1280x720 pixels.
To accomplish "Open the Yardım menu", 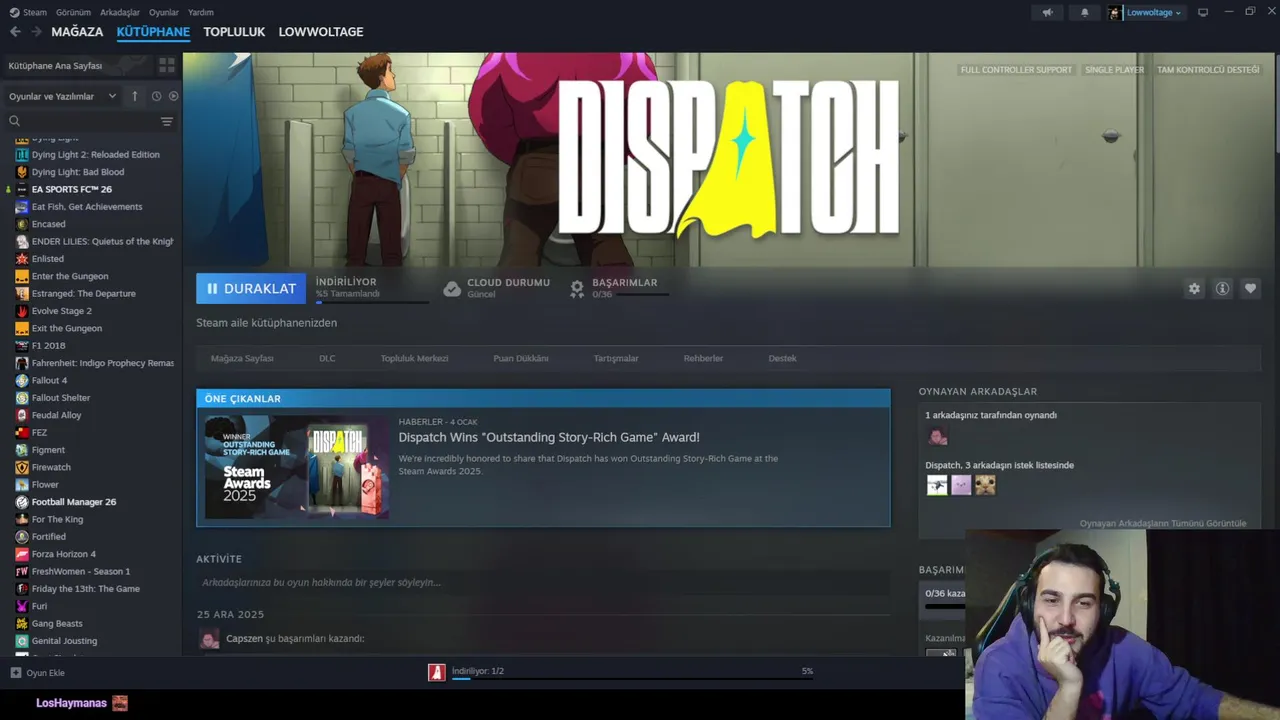I will [x=201, y=13].
